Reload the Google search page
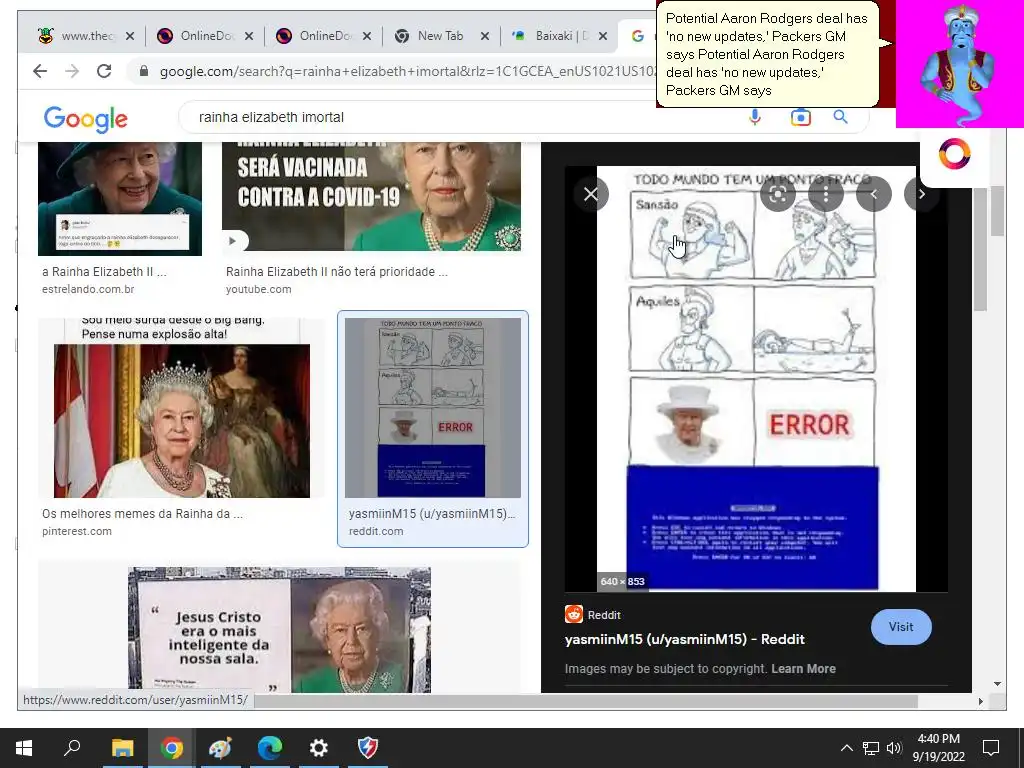Viewport: 1024px width, 768px height. [x=104, y=71]
